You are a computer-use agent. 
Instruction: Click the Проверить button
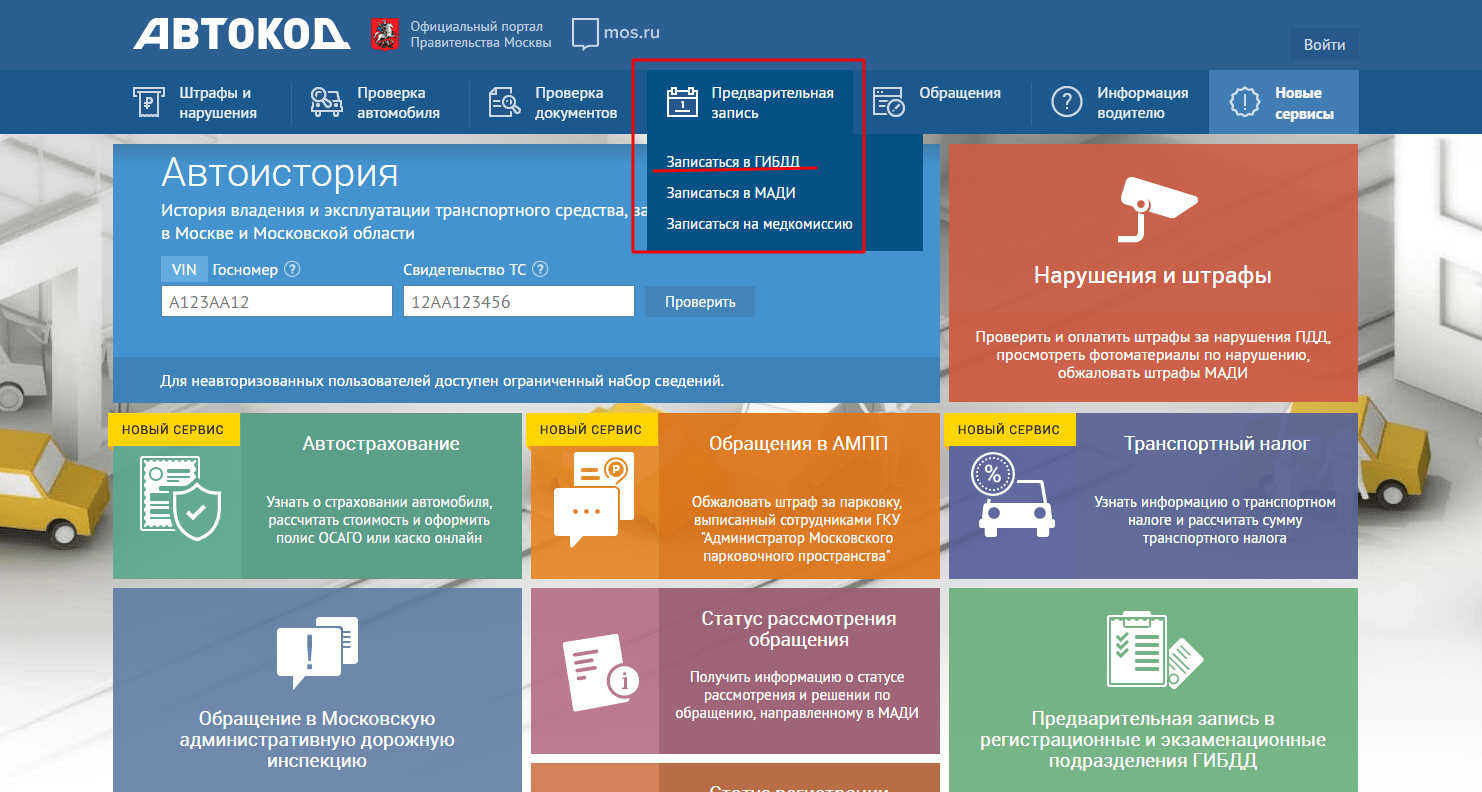coord(700,302)
